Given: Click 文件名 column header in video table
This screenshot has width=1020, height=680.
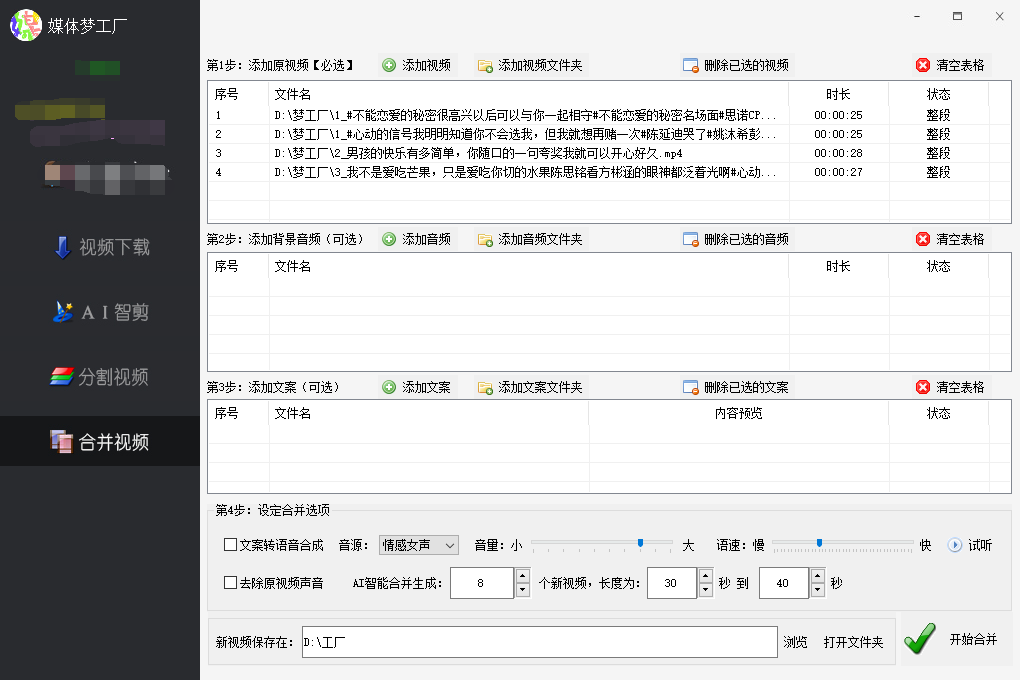Looking at the screenshot, I should [528, 94].
